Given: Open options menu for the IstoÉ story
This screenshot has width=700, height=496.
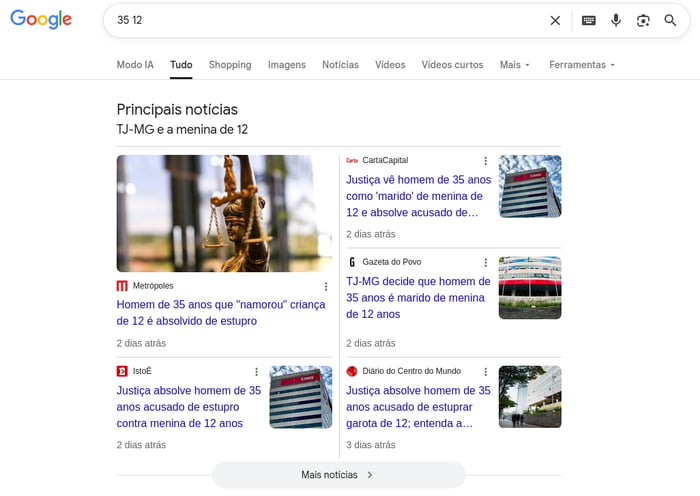Looking at the screenshot, I should click(x=256, y=371).
